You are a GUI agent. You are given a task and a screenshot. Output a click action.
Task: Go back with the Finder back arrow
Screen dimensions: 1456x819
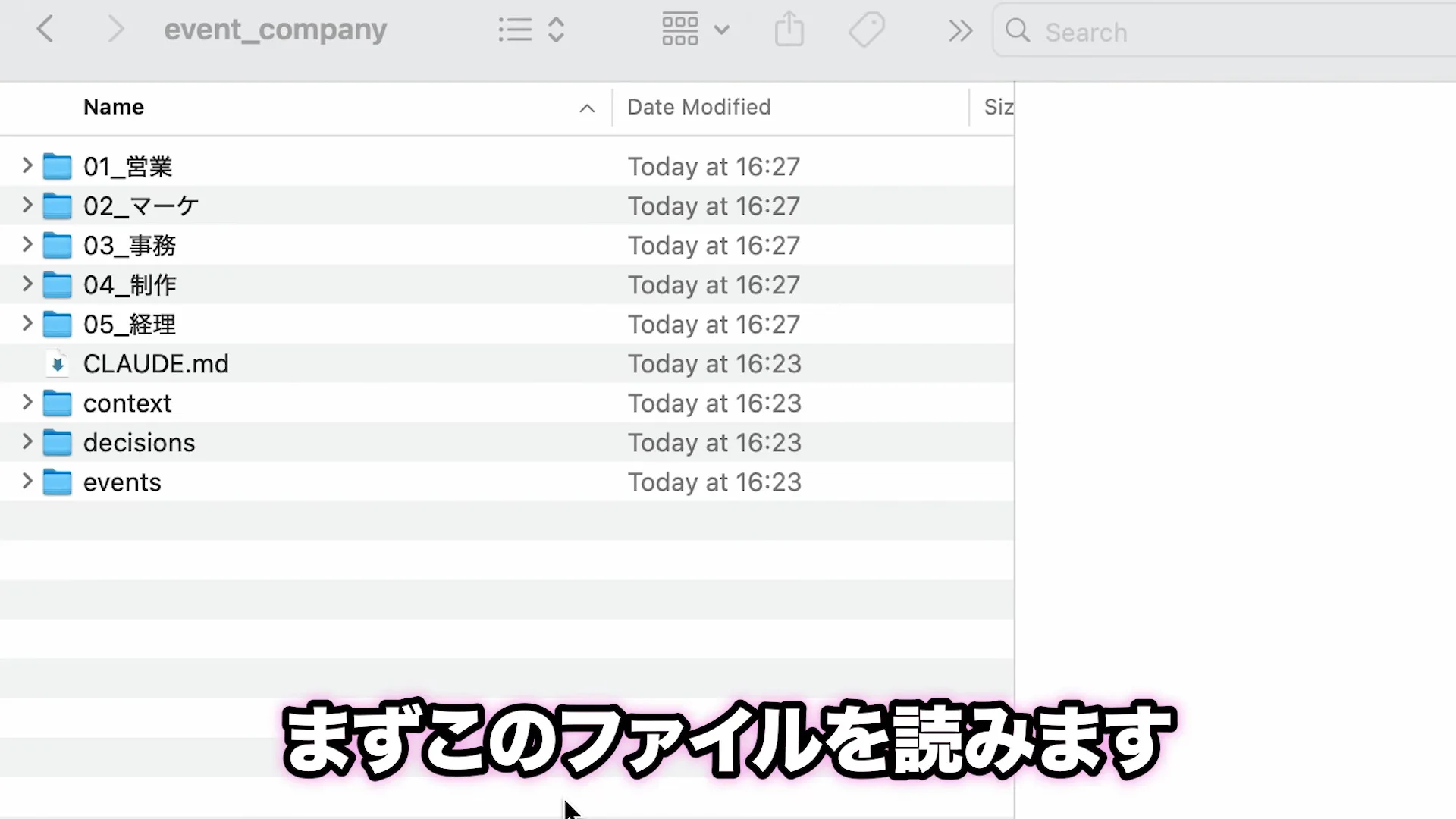[45, 30]
